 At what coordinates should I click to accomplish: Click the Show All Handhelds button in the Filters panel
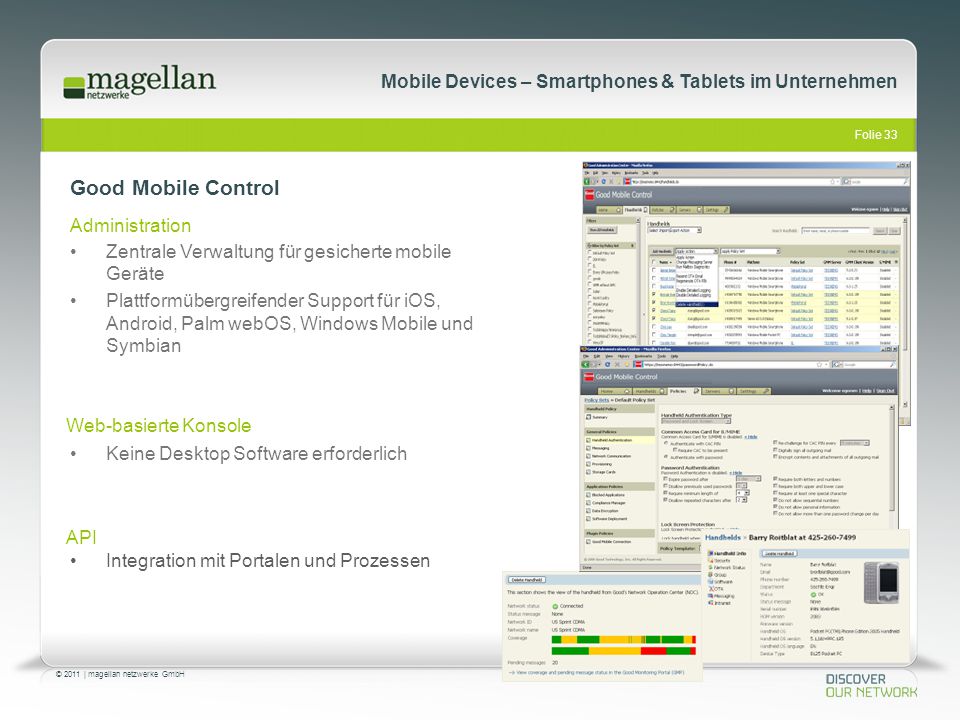point(602,230)
